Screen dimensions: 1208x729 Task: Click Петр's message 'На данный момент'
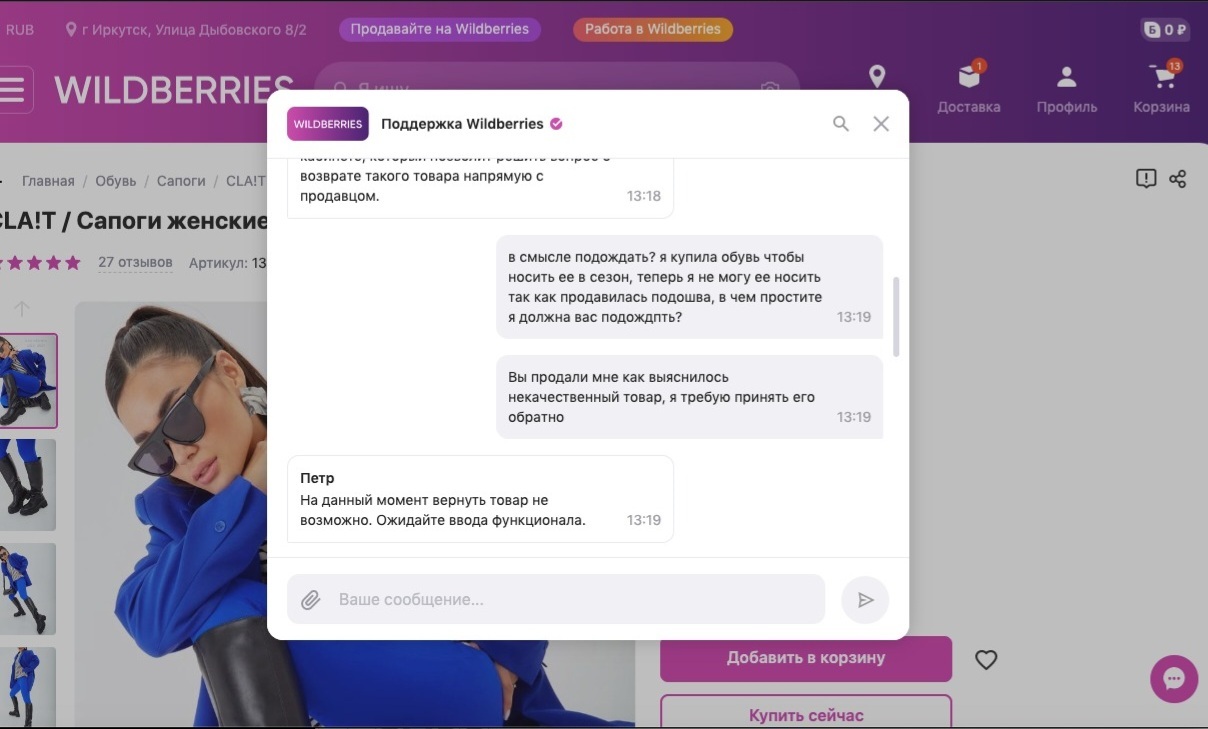(480, 499)
